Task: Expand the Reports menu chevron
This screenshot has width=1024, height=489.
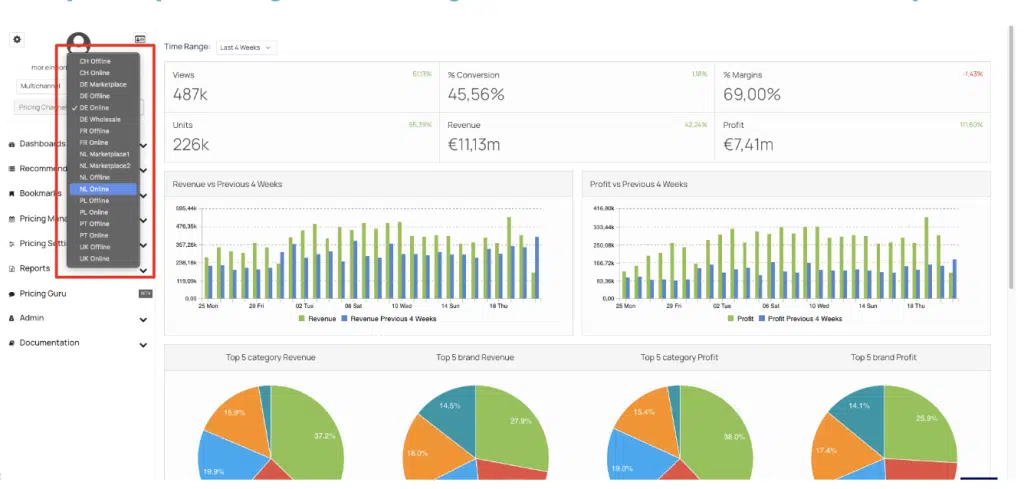Action: point(143,270)
